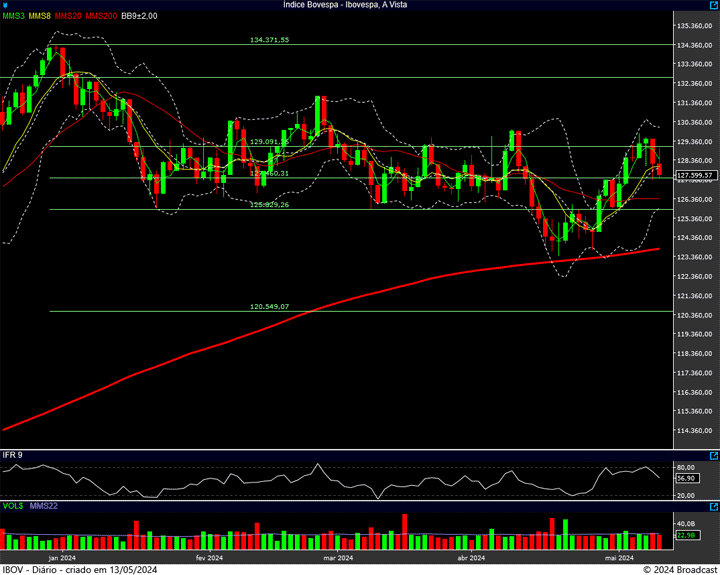Select the MMS22 volume average label
This screenshot has width=720, height=575.
click(x=44, y=507)
